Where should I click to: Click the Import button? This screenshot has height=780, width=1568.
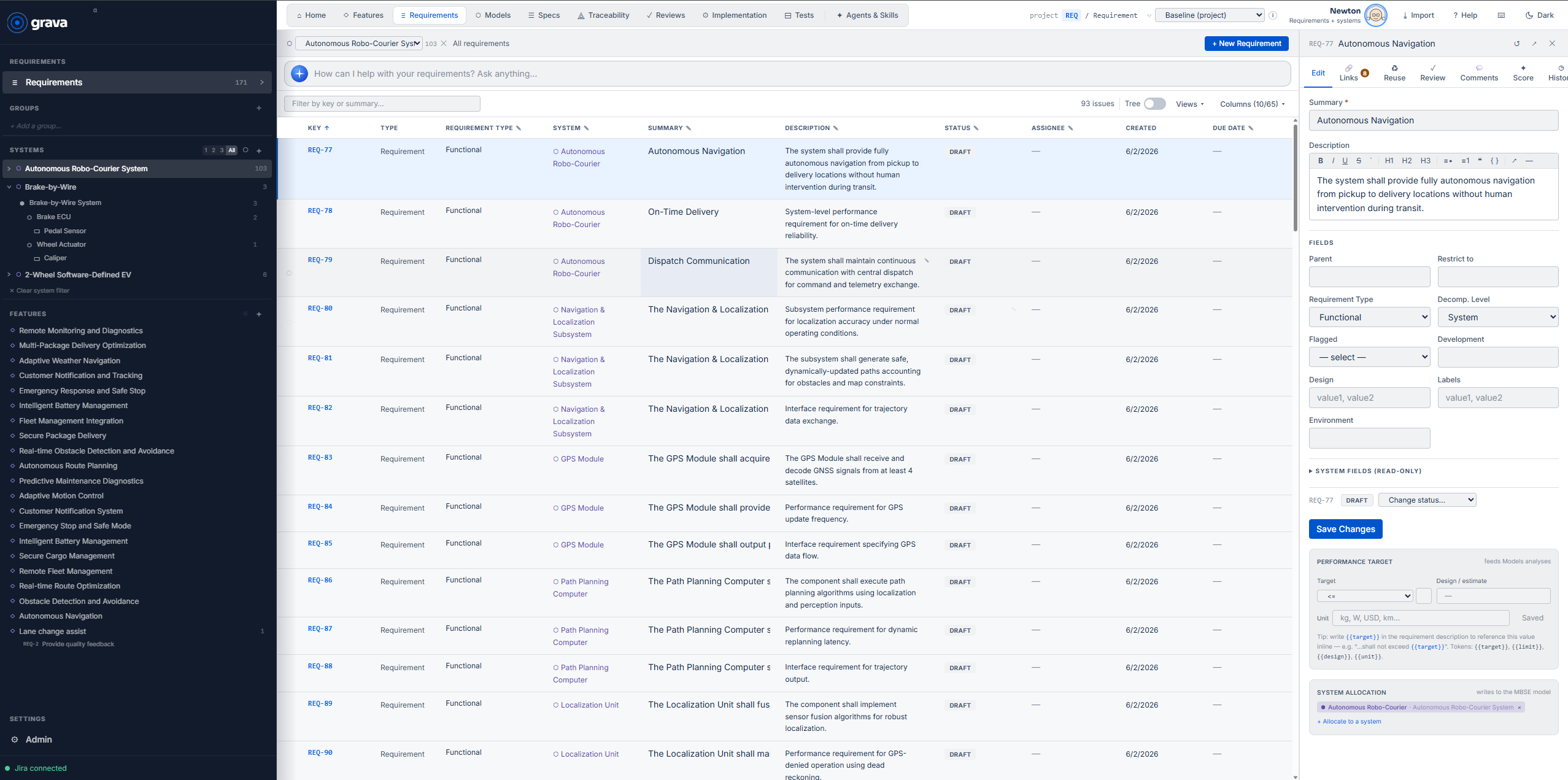click(x=1418, y=15)
